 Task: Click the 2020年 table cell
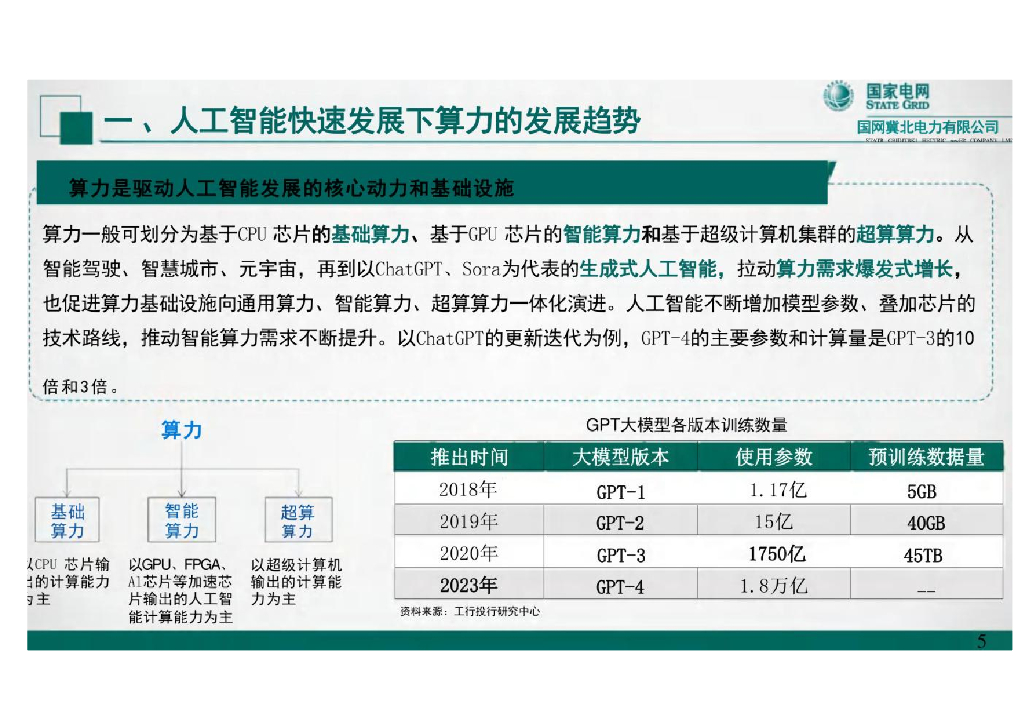click(x=469, y=553)
